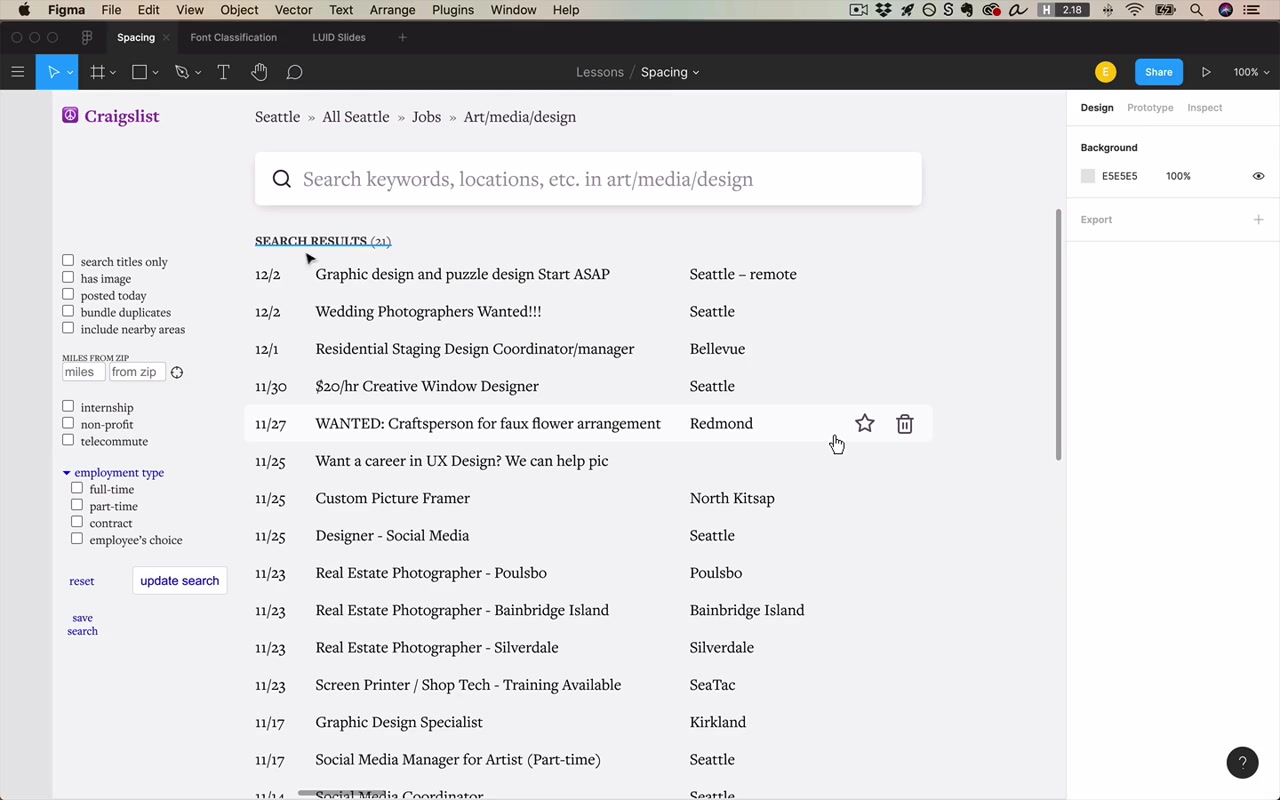
Task: Switch to the Inspect panel tab
Action: [x=1205, y=108]
